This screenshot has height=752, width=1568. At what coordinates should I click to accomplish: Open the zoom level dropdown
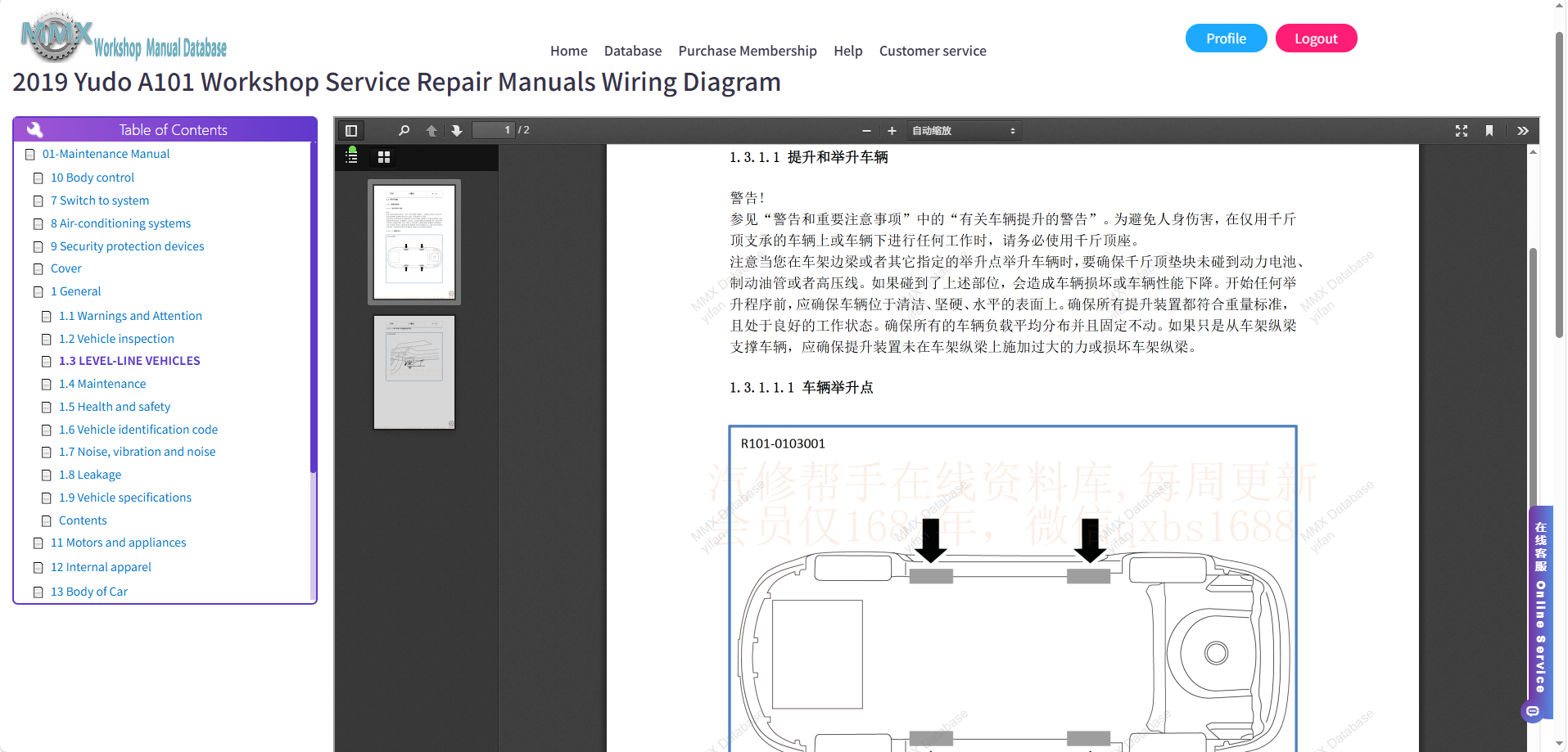click(964, 131)
